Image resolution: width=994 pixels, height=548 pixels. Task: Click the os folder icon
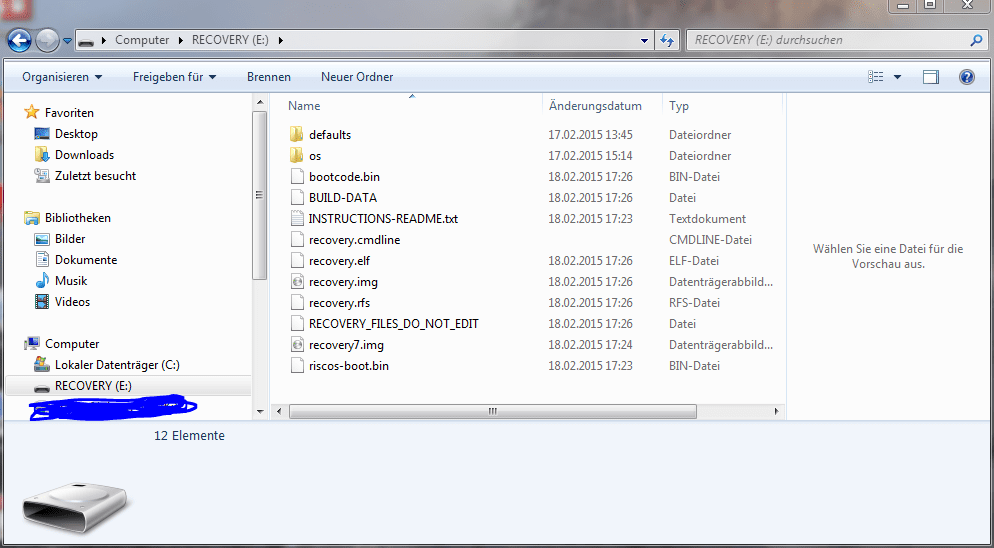click(296, 155)
